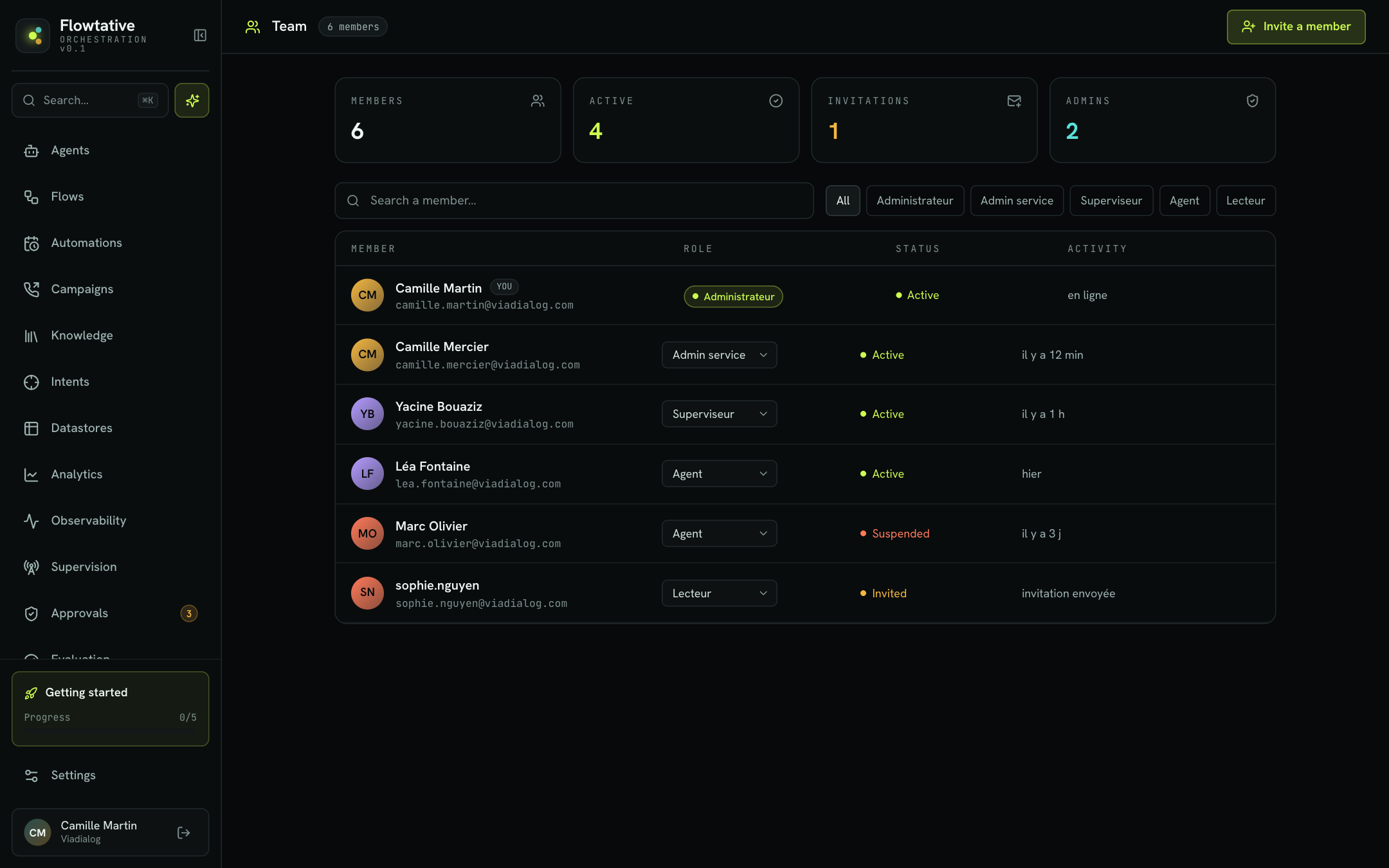Open role dropdown for Yacine Bouaziz

(719, 414)
